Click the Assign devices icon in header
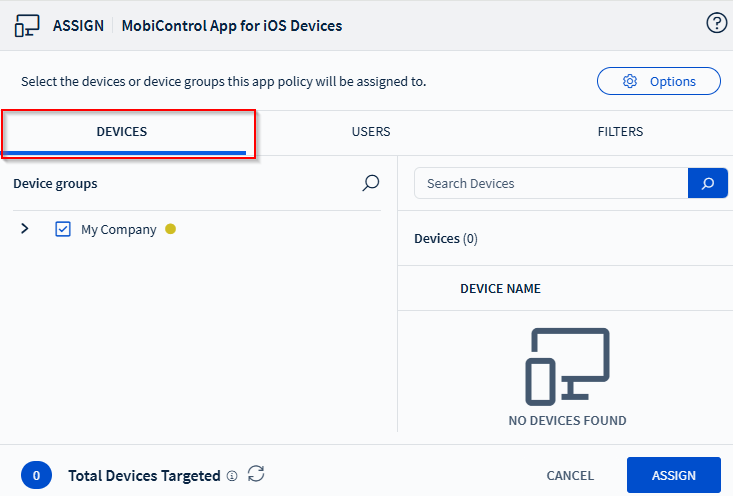 (27, 25)
